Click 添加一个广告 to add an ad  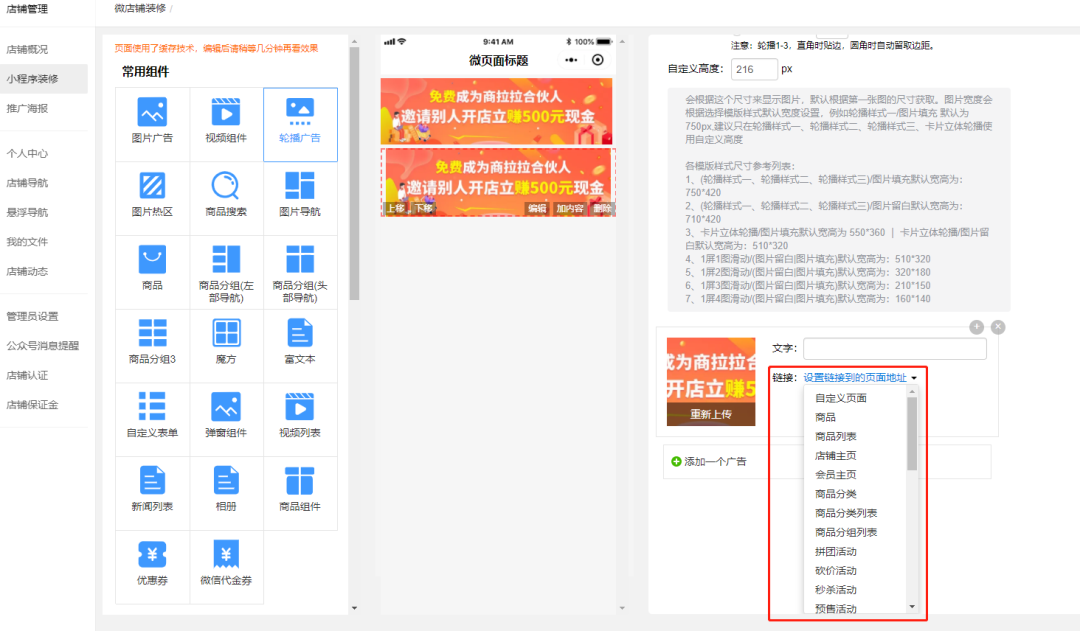click(x=717, y=461)
